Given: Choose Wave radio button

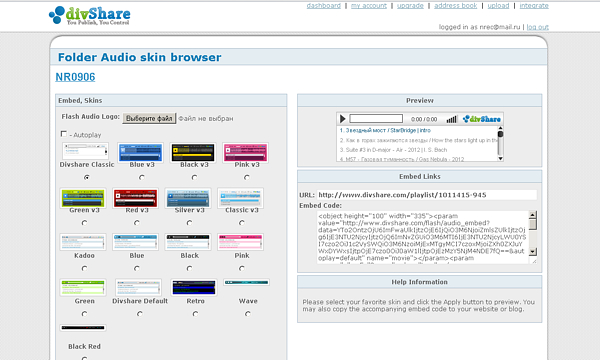Looking at the screenshot, I should point(248,314).
